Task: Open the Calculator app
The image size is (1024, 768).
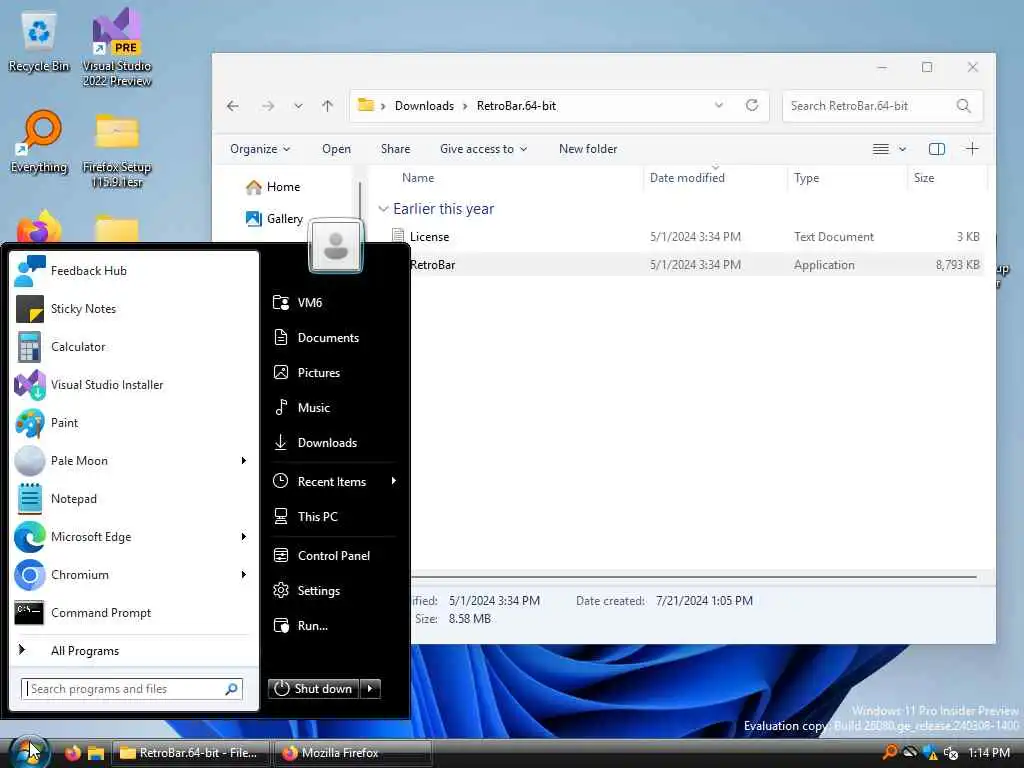Action: (134, 347)
